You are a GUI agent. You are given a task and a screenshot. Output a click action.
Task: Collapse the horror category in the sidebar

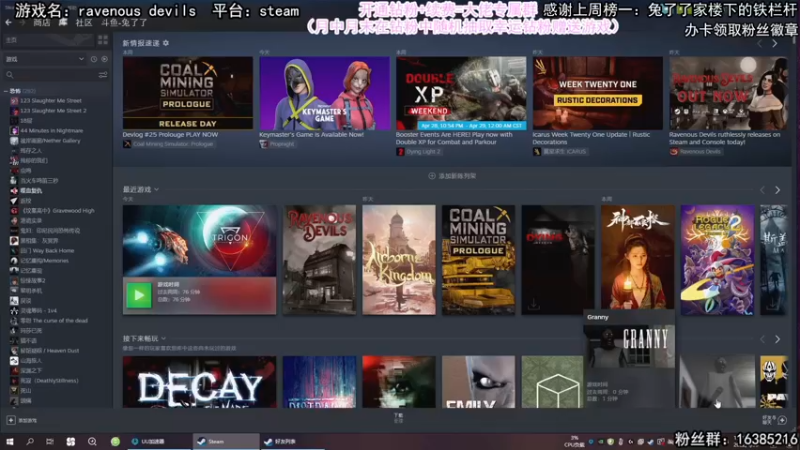(x=6, y=91)
